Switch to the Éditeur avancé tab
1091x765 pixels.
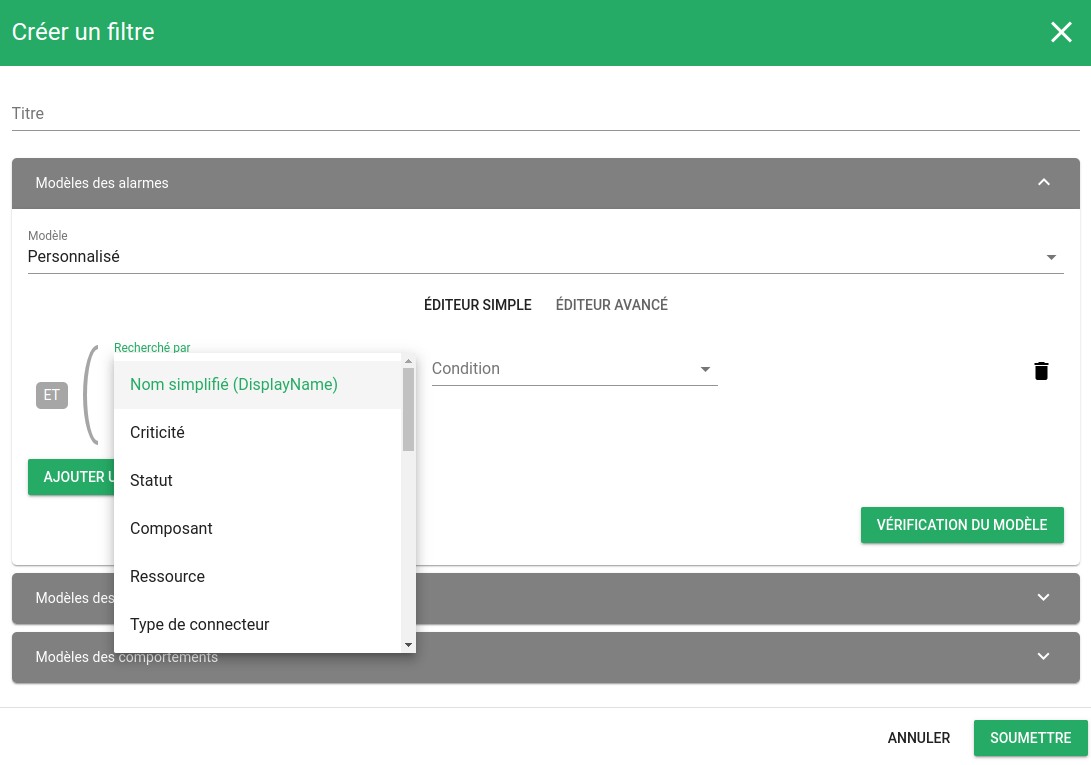pyautogui.click(x=611, y=305)
